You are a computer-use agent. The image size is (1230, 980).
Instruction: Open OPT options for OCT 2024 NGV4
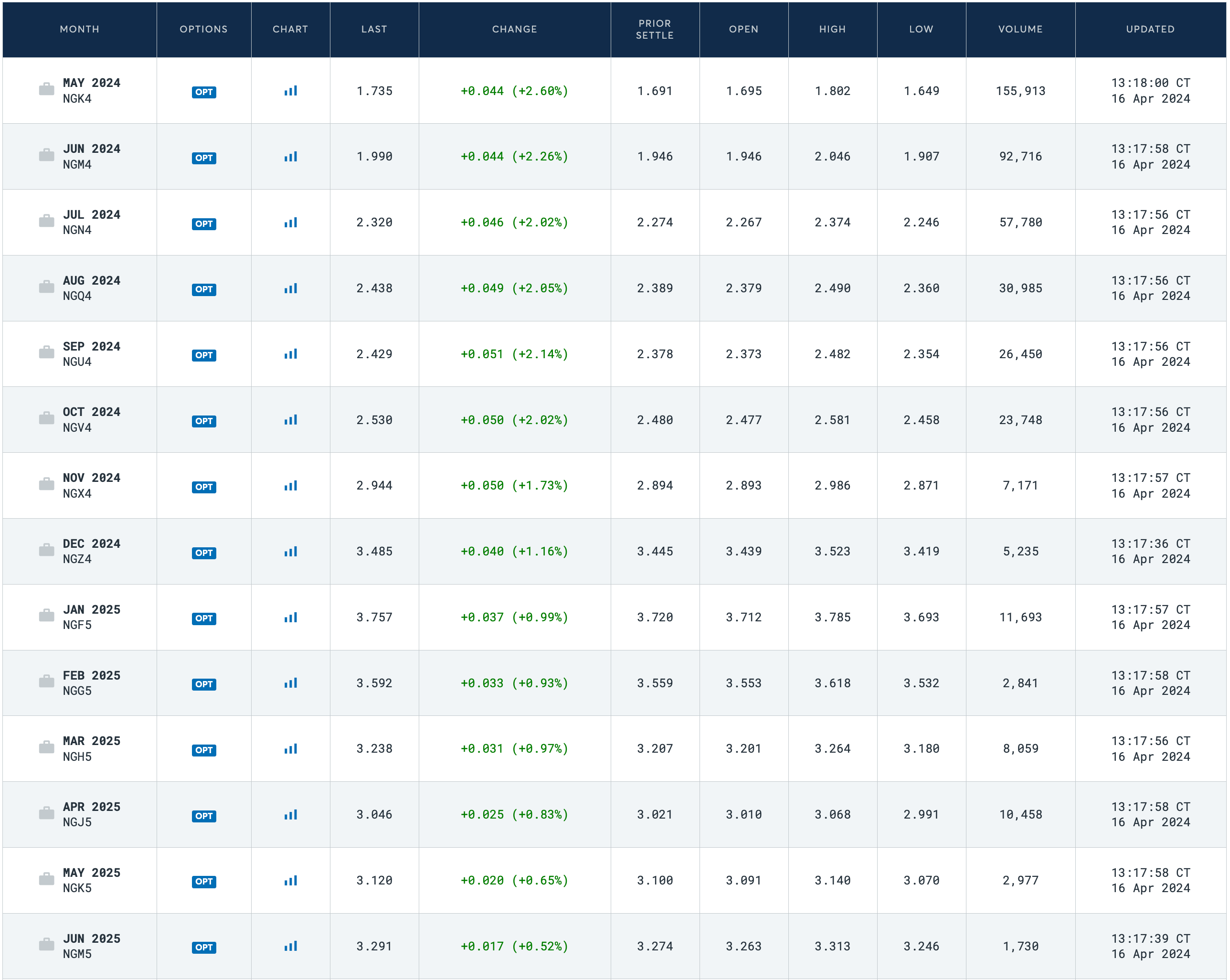[204, 421]
